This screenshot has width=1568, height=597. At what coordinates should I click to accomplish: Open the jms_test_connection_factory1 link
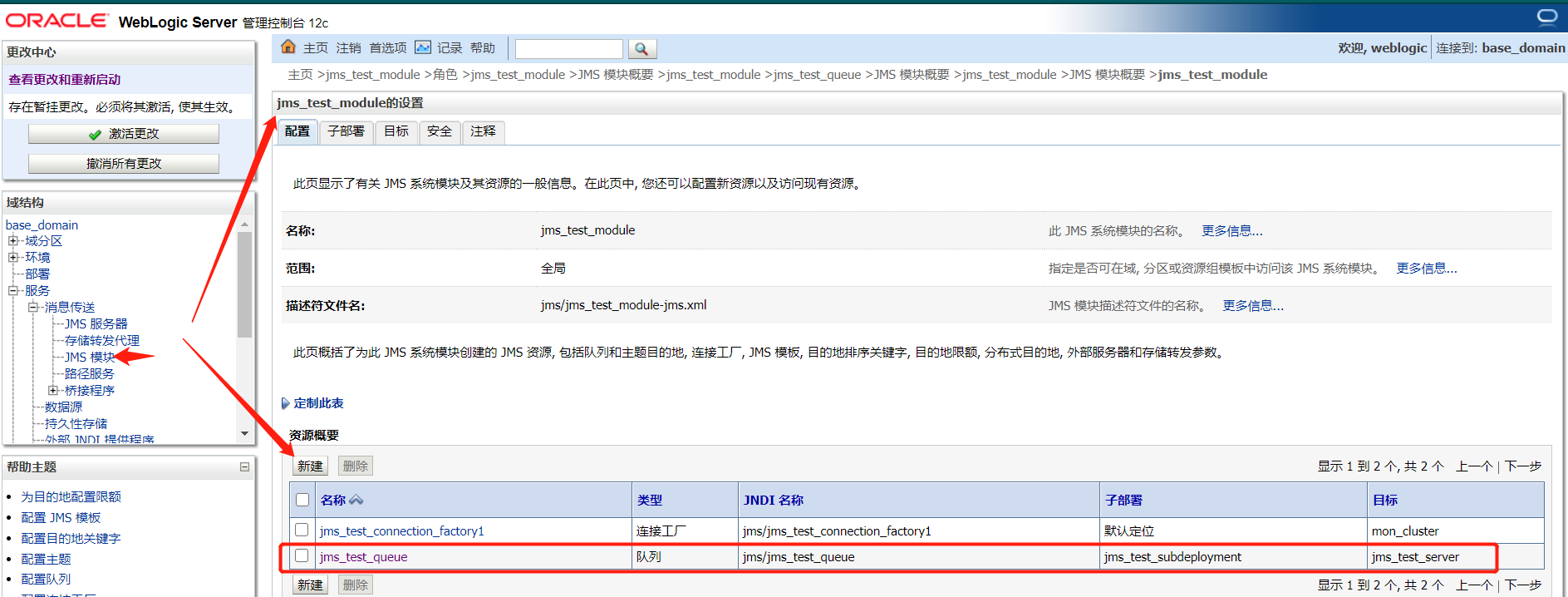[x=401, y=531]
